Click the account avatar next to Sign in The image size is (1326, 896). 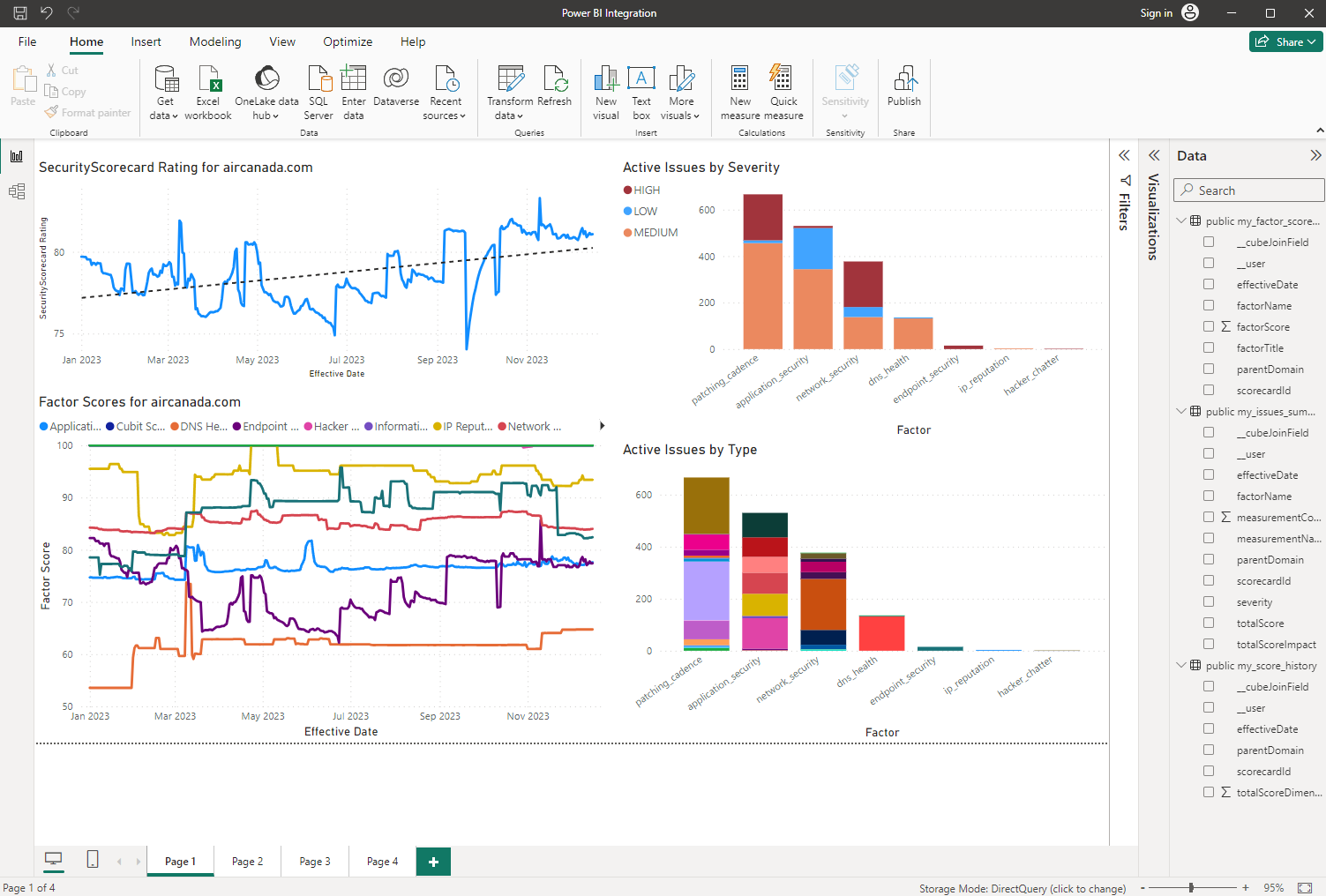pos(1190,12)
